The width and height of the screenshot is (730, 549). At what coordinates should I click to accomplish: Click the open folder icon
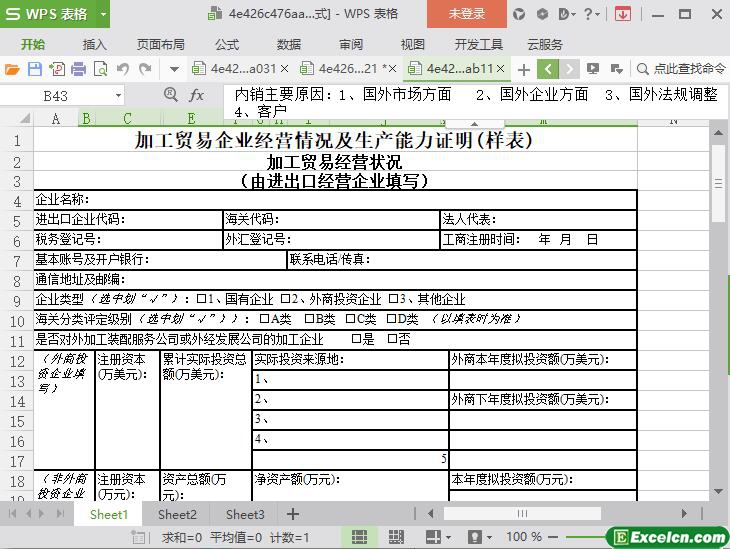click(12, 69)
